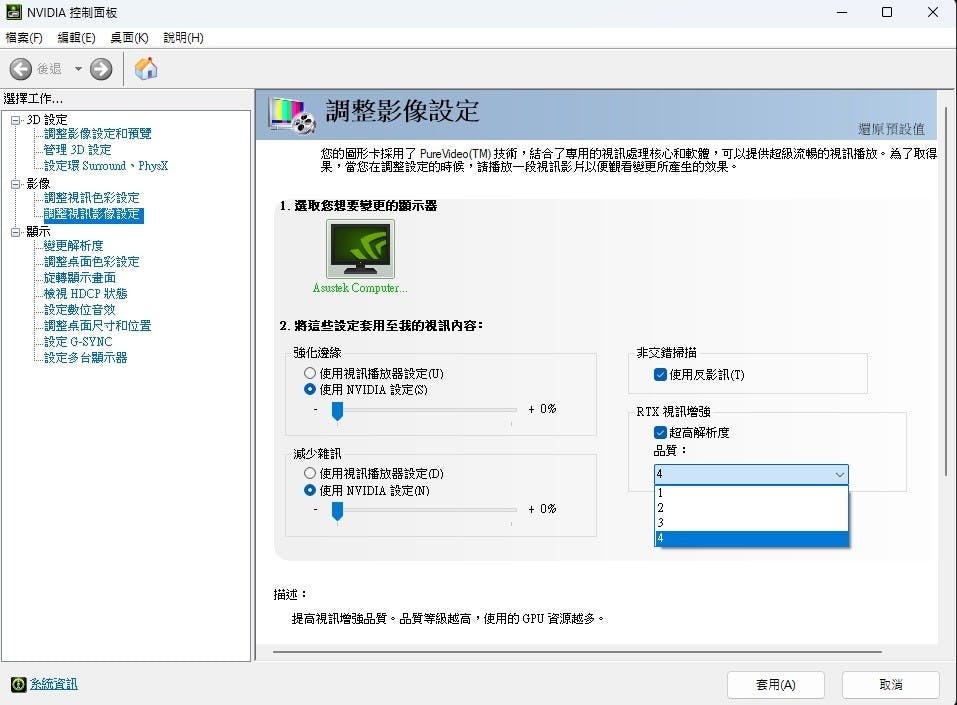Choose quality level 3 in dropdown list
Screen dimensions: 957x705
tap(751, 522)
